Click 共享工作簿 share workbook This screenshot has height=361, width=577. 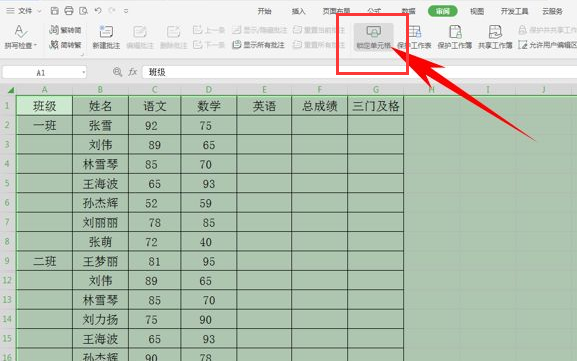click(495, 37)
